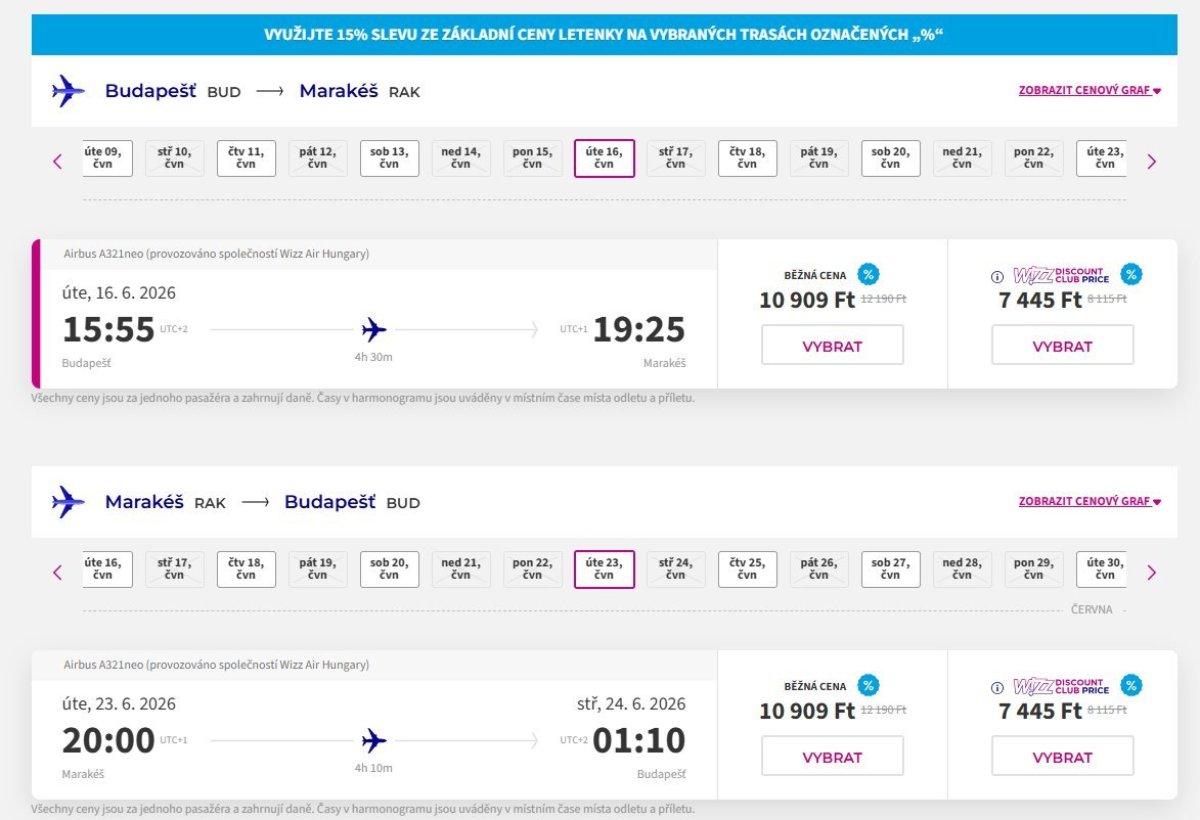
Task: Select outbound date pát 12, čvn
Action: coord(318,158)
